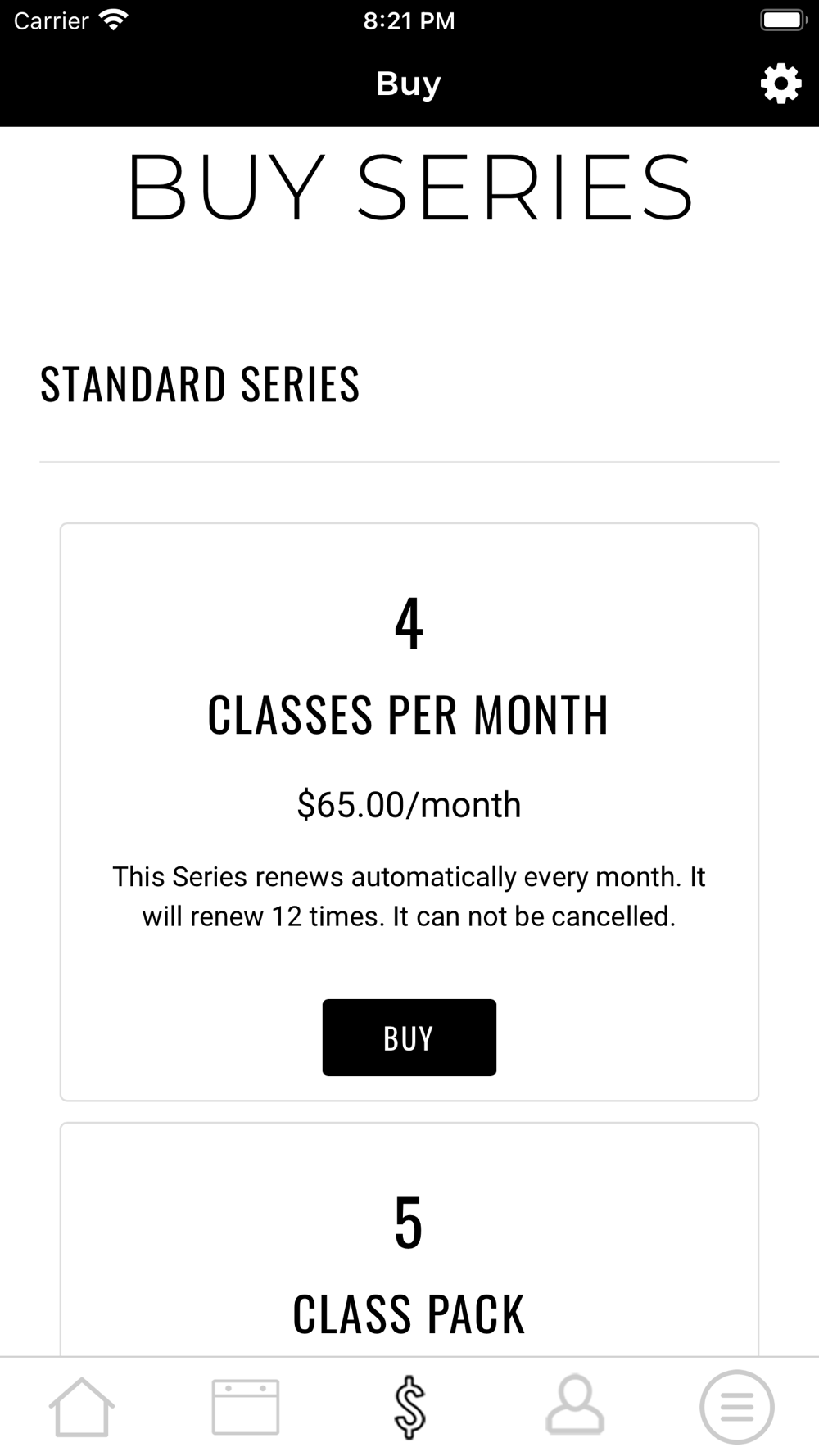Tap the battery indicator icon
This screenshot has width=819, height=1456.
(783, 20)
